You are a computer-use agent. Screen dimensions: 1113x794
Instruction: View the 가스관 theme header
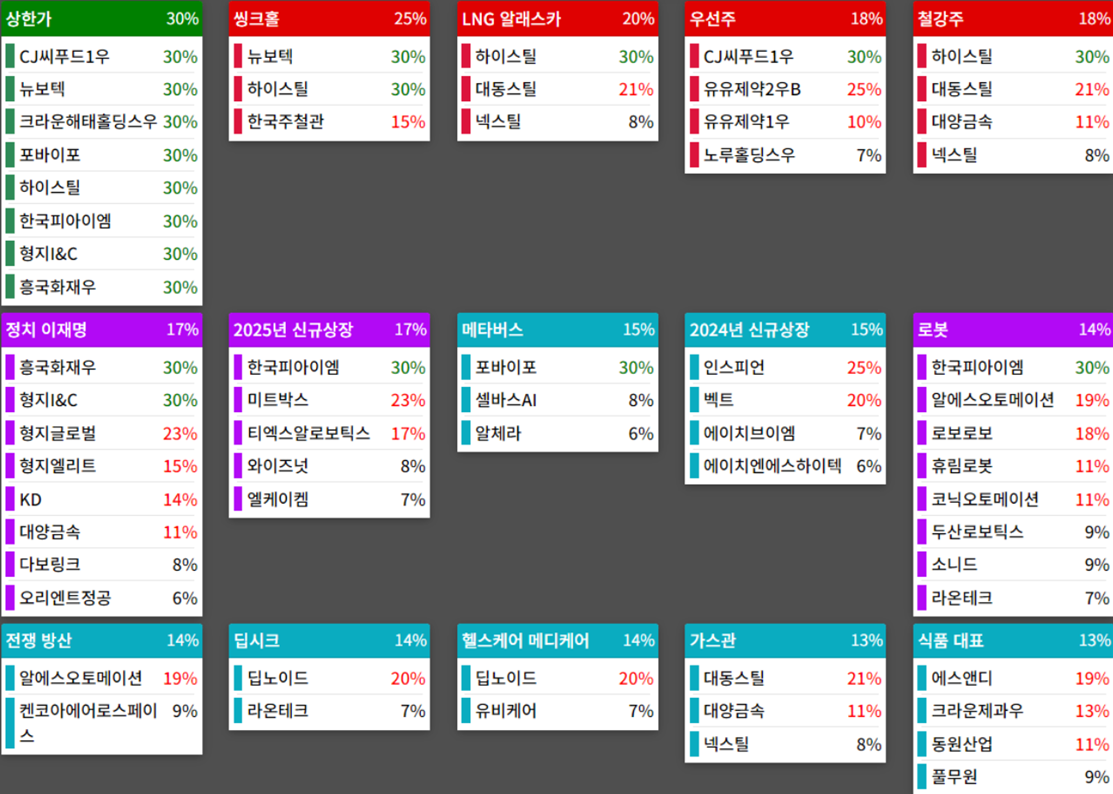coord(785,641)
